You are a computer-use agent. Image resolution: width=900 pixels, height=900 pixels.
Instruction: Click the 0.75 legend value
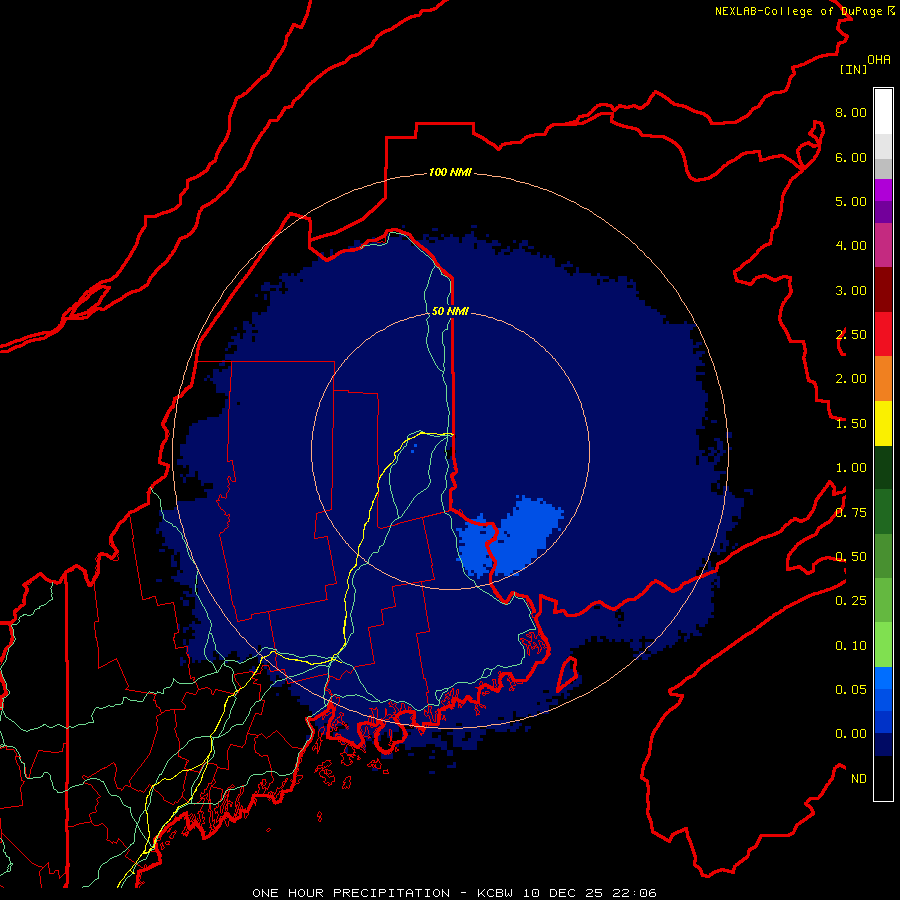851,513
